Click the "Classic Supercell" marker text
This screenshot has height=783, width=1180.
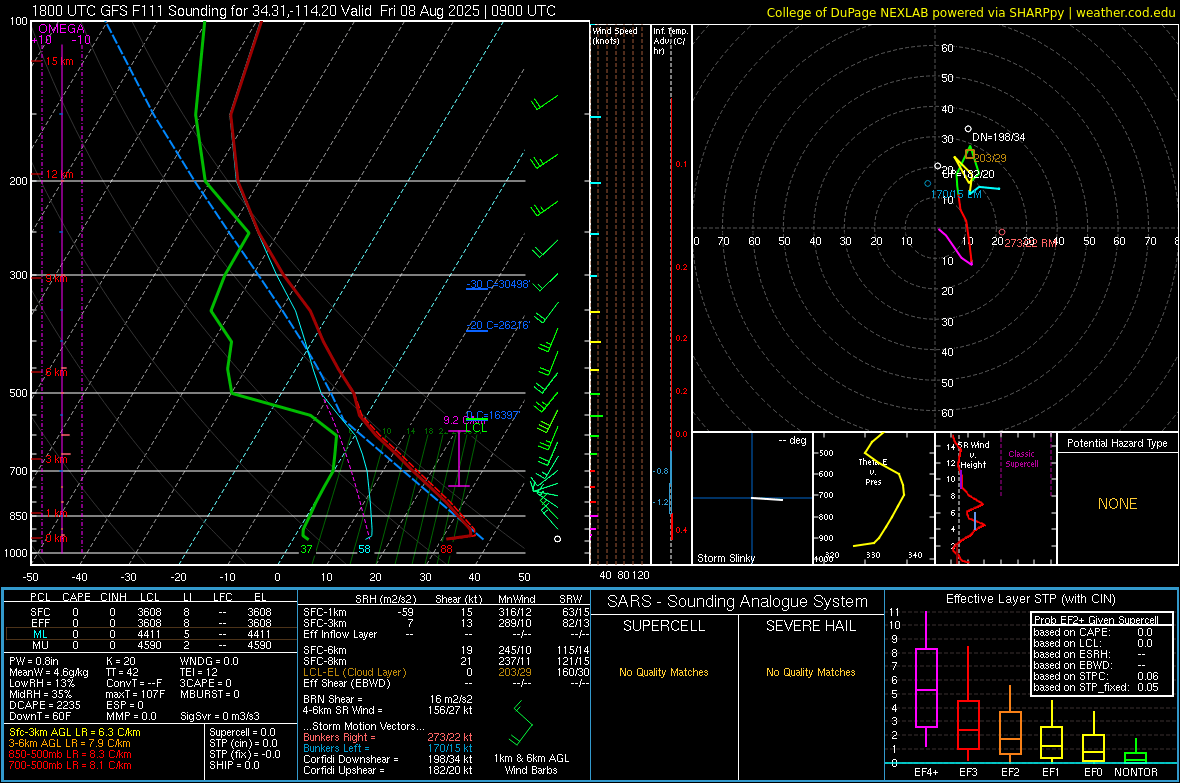click(x=1021, y=459)
